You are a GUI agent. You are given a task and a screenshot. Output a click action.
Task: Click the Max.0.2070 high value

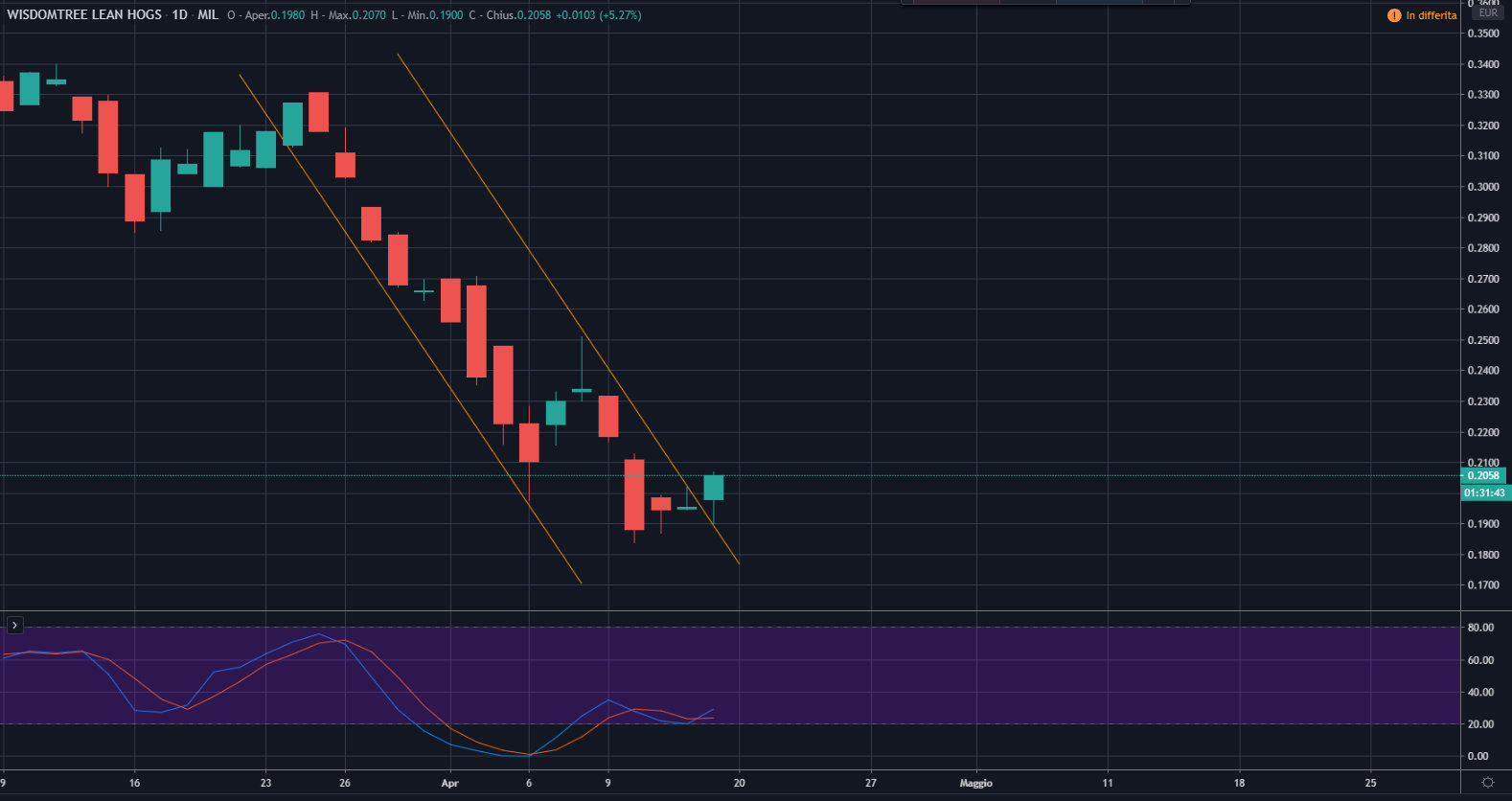pos(357,15)
